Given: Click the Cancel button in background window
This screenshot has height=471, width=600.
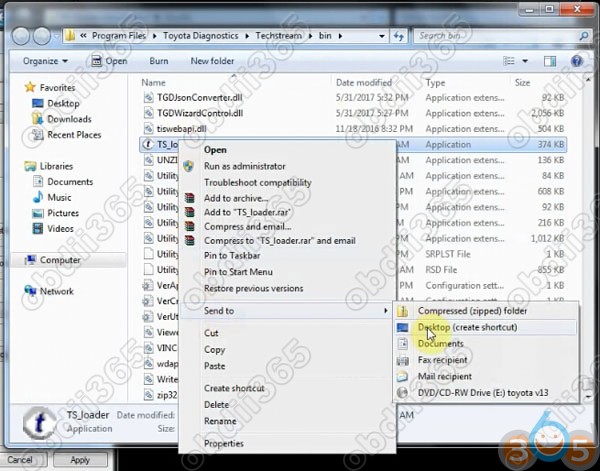Looking at the screenshot, I should (20, 460).
